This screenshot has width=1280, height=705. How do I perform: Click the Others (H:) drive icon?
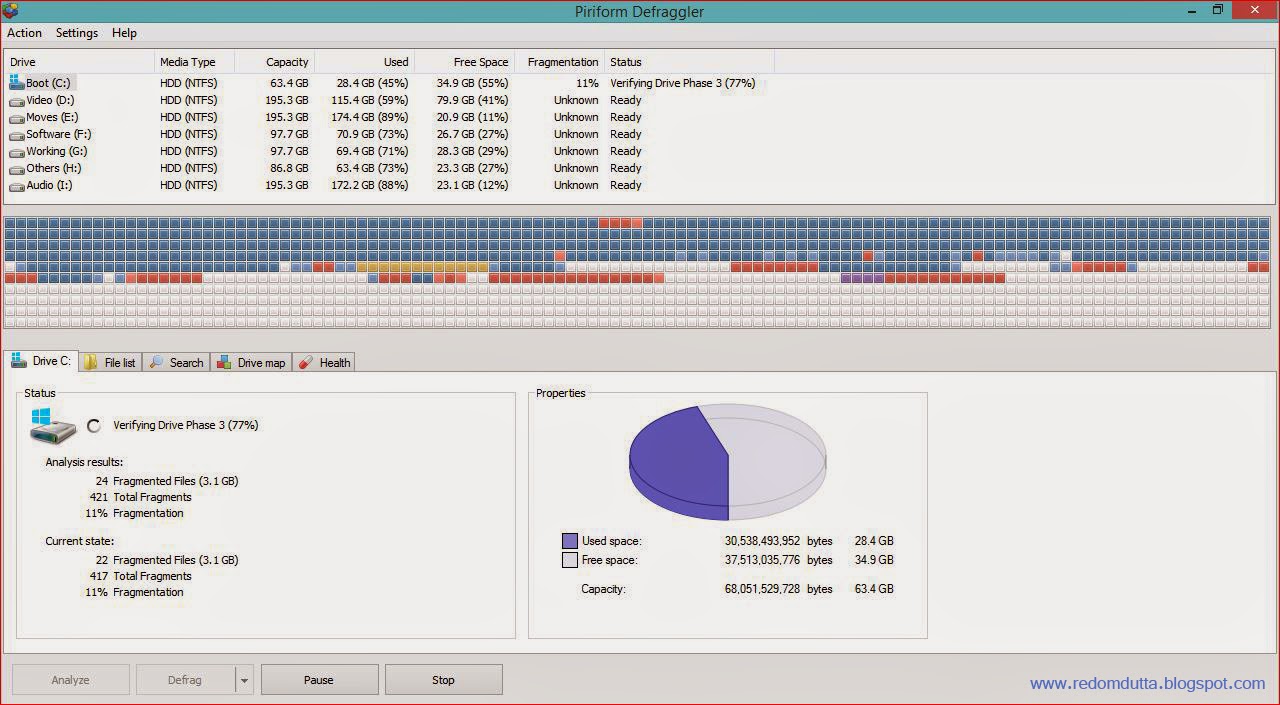(x=17, y=169)
